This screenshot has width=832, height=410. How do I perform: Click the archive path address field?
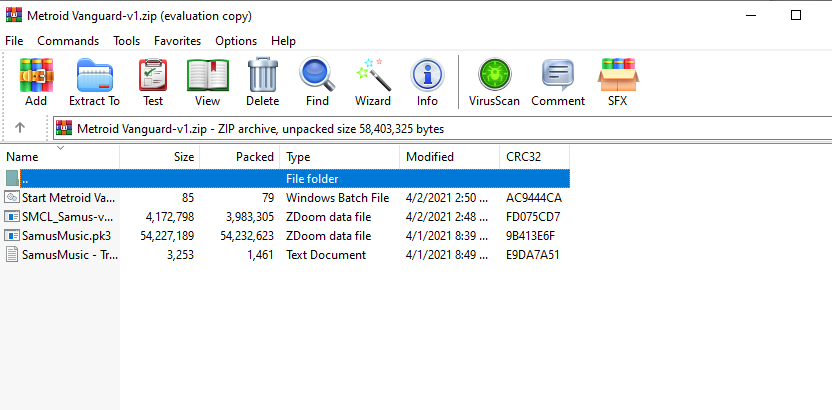click(x=443, y=128)
